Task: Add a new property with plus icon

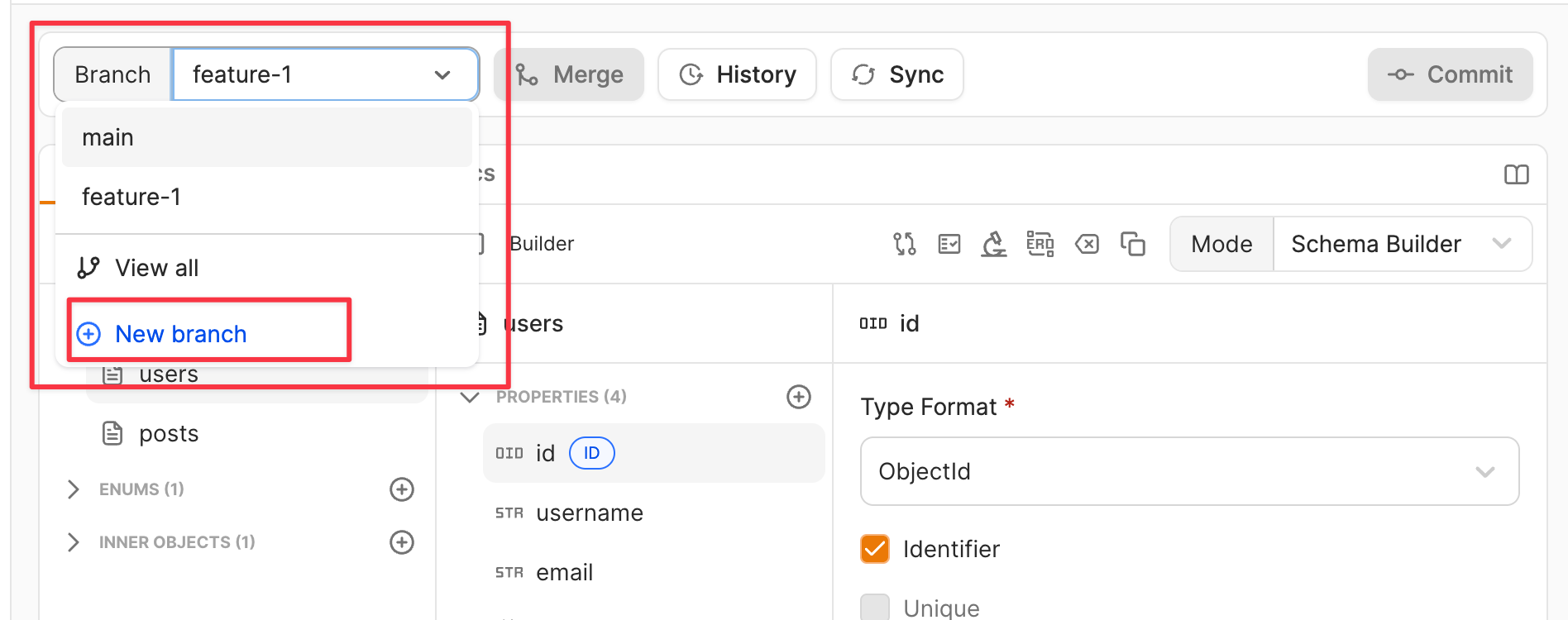Action: [x=798, y=397]
